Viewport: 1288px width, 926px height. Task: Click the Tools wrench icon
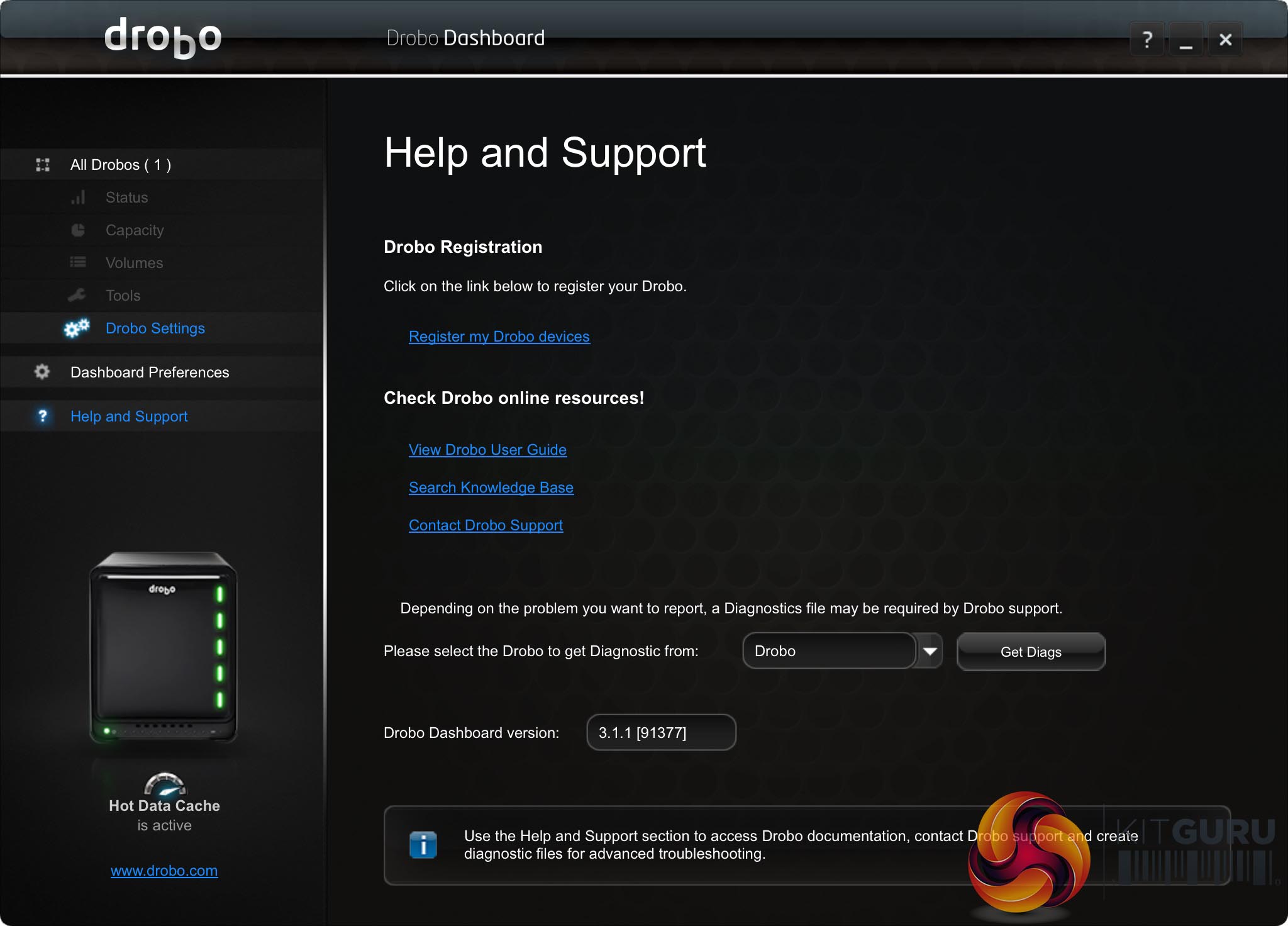[77, 295]
